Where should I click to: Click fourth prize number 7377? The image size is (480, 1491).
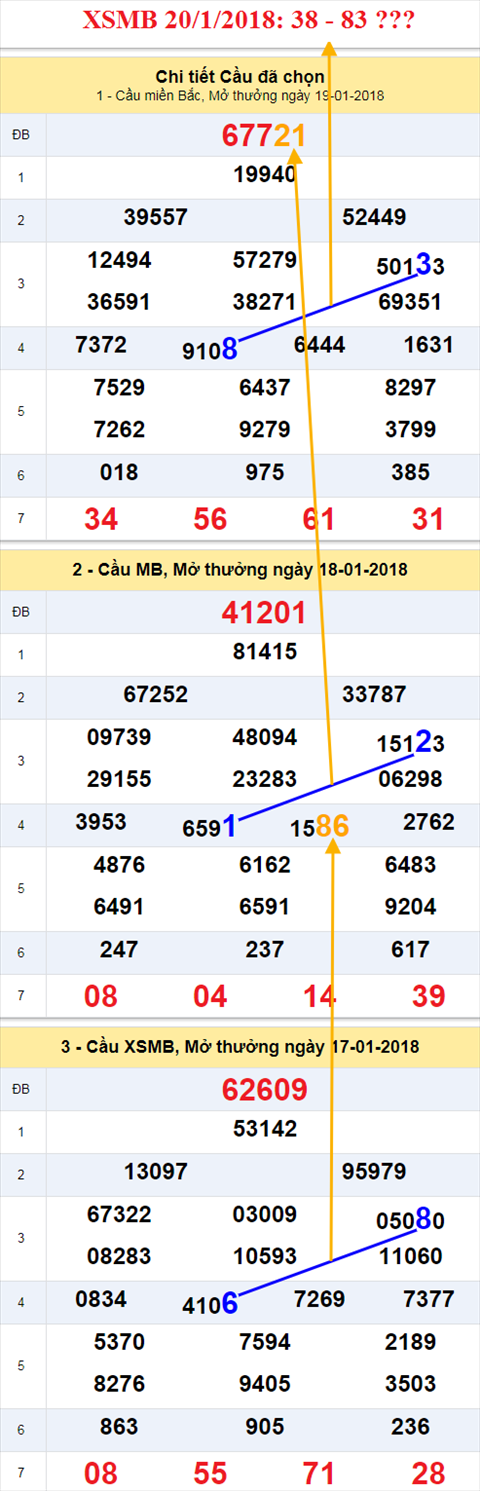(428, 1299)
